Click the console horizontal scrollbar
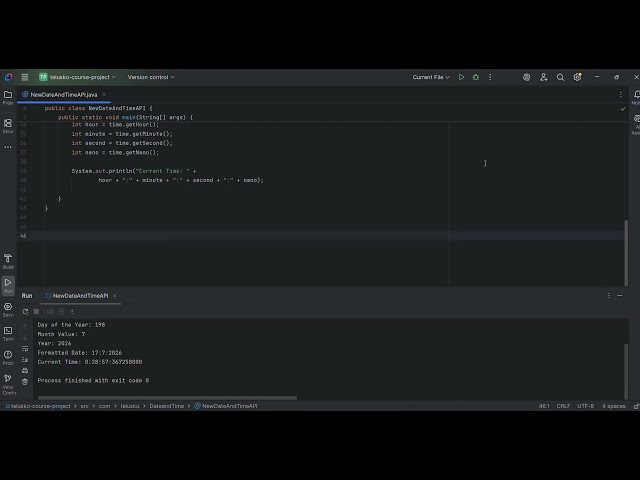640x480 pixels. pos(167,398)
